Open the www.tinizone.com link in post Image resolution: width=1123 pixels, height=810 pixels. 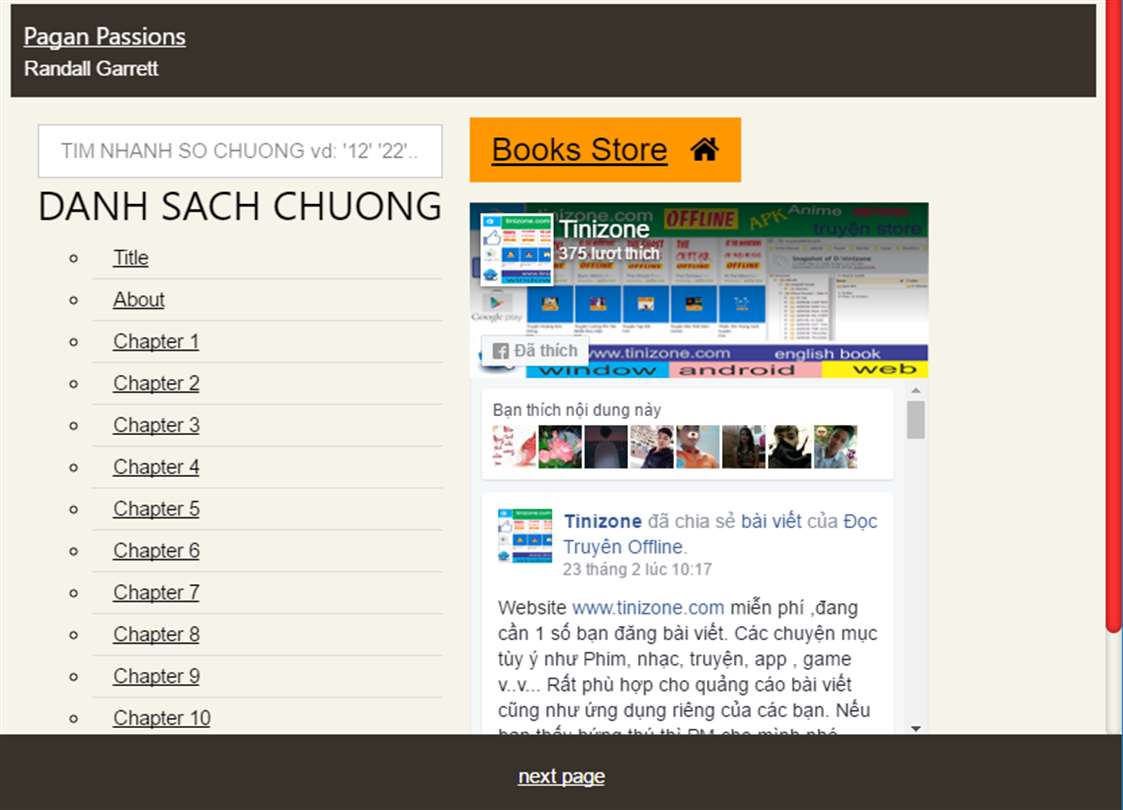[x=648, y=607]
